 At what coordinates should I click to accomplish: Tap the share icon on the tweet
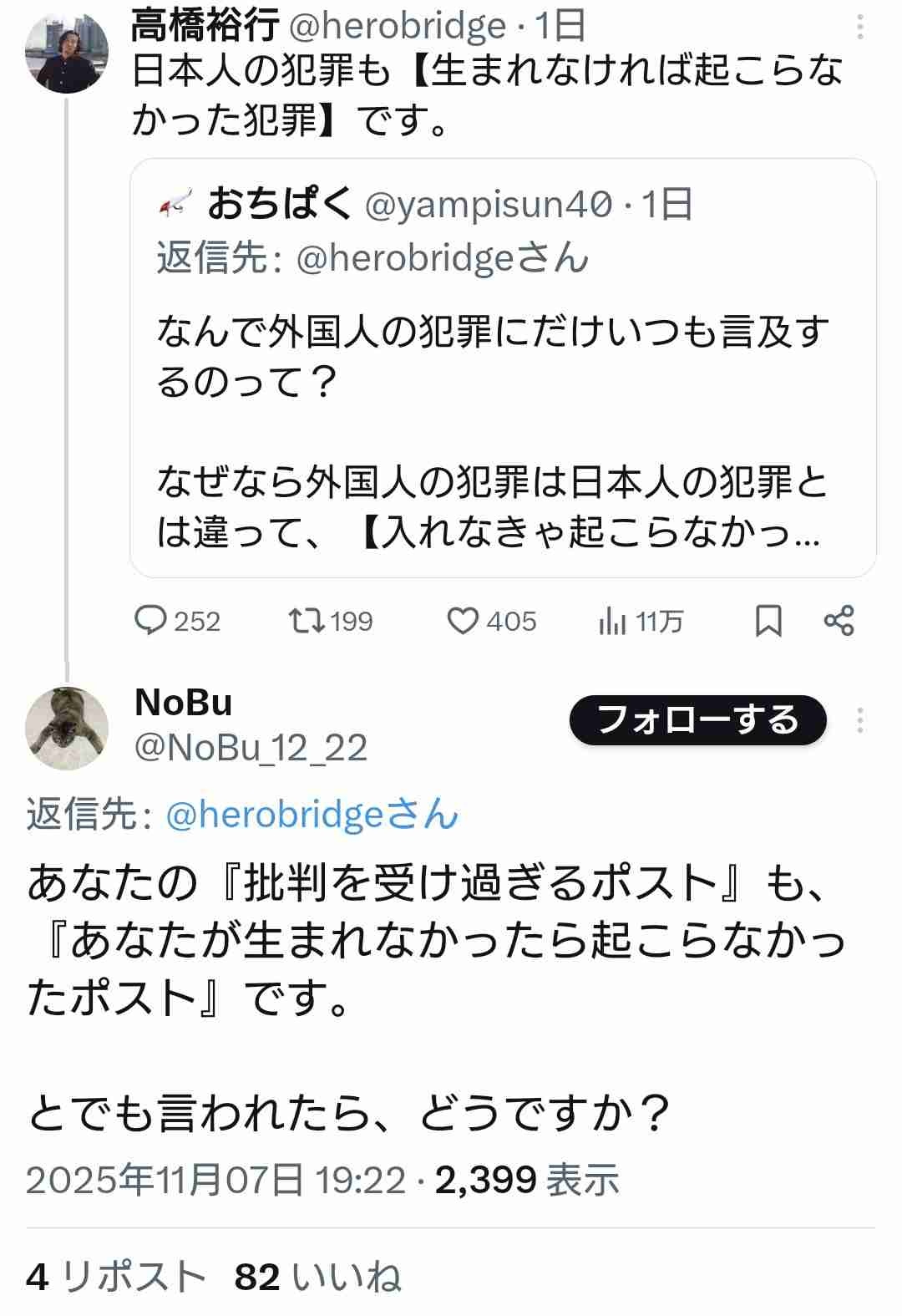point(839,622)
